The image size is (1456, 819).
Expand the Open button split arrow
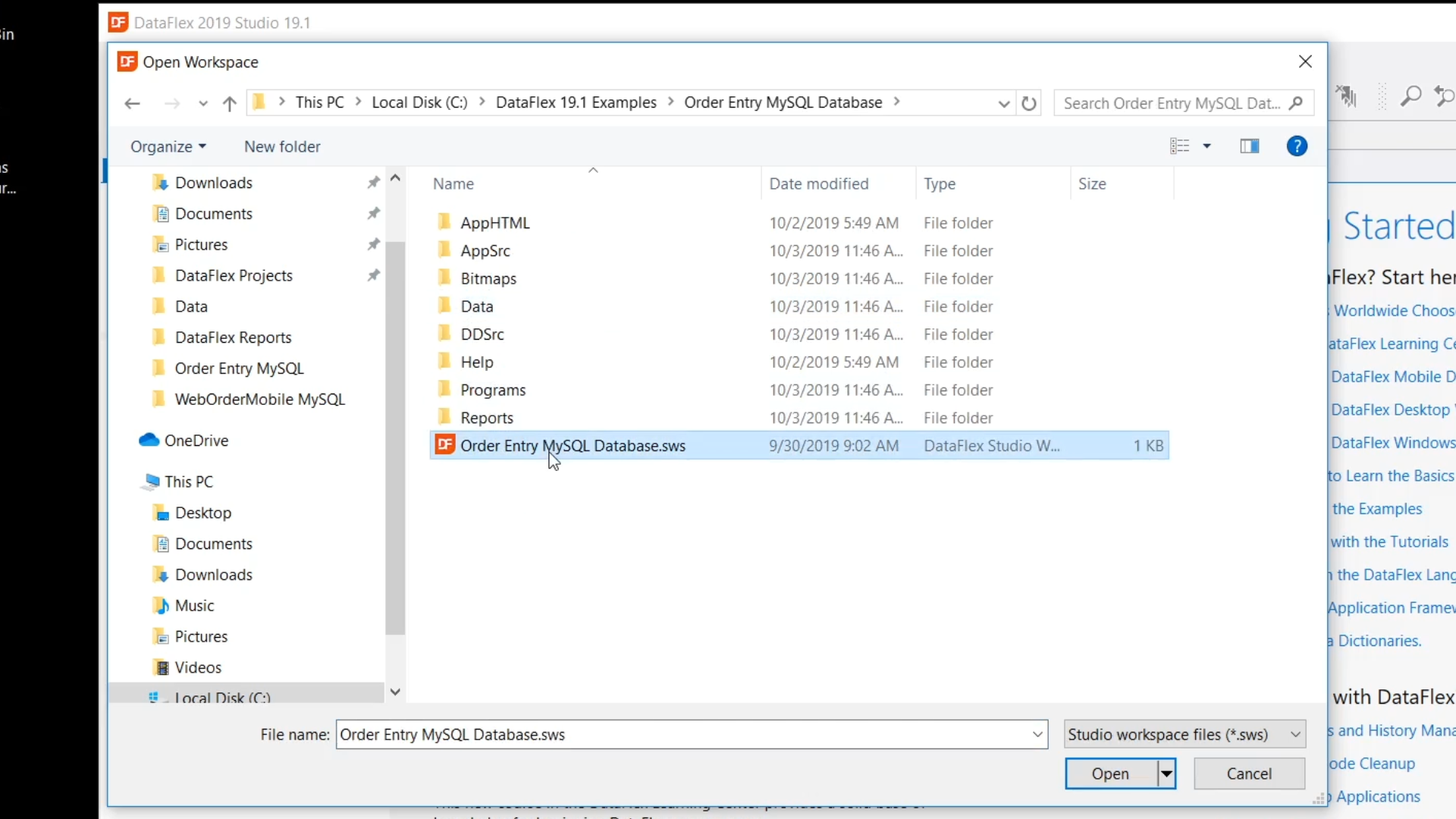tap(1166, 773)
